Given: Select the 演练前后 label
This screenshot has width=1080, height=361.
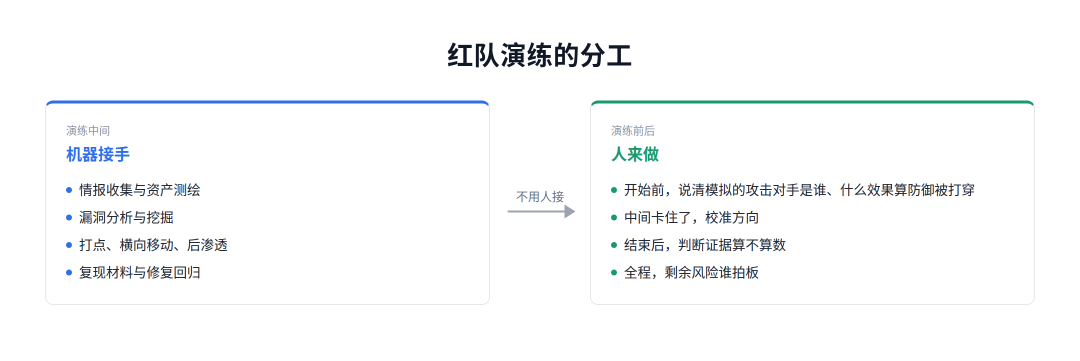Looking at the screenshot, I should (x=633, y=131).
